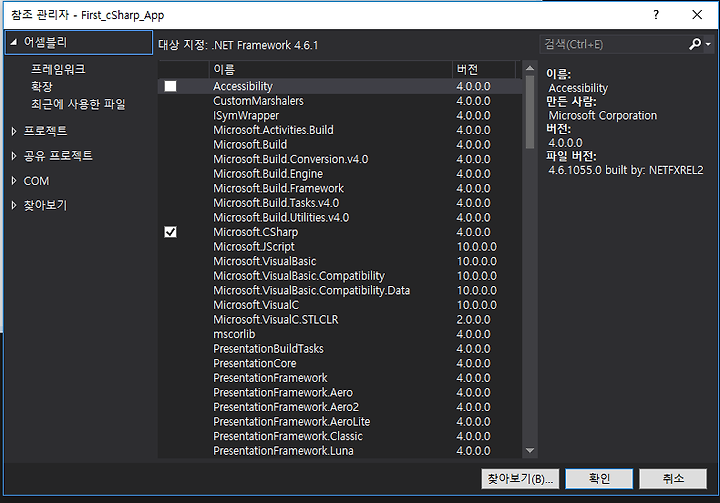Select the Microsoft.VisualBasic row
The image size is (720, 503).
coord(340,261)
